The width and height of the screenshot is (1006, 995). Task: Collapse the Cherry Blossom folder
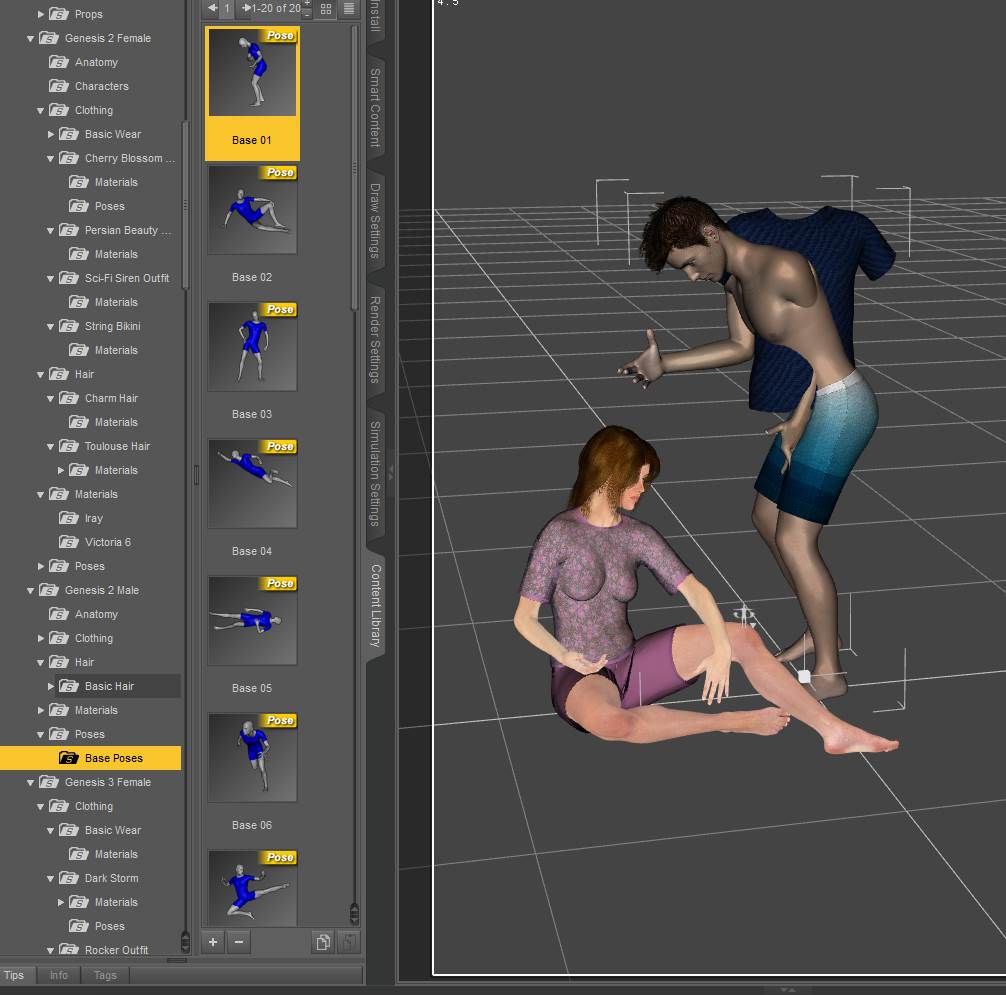(50, 158)
